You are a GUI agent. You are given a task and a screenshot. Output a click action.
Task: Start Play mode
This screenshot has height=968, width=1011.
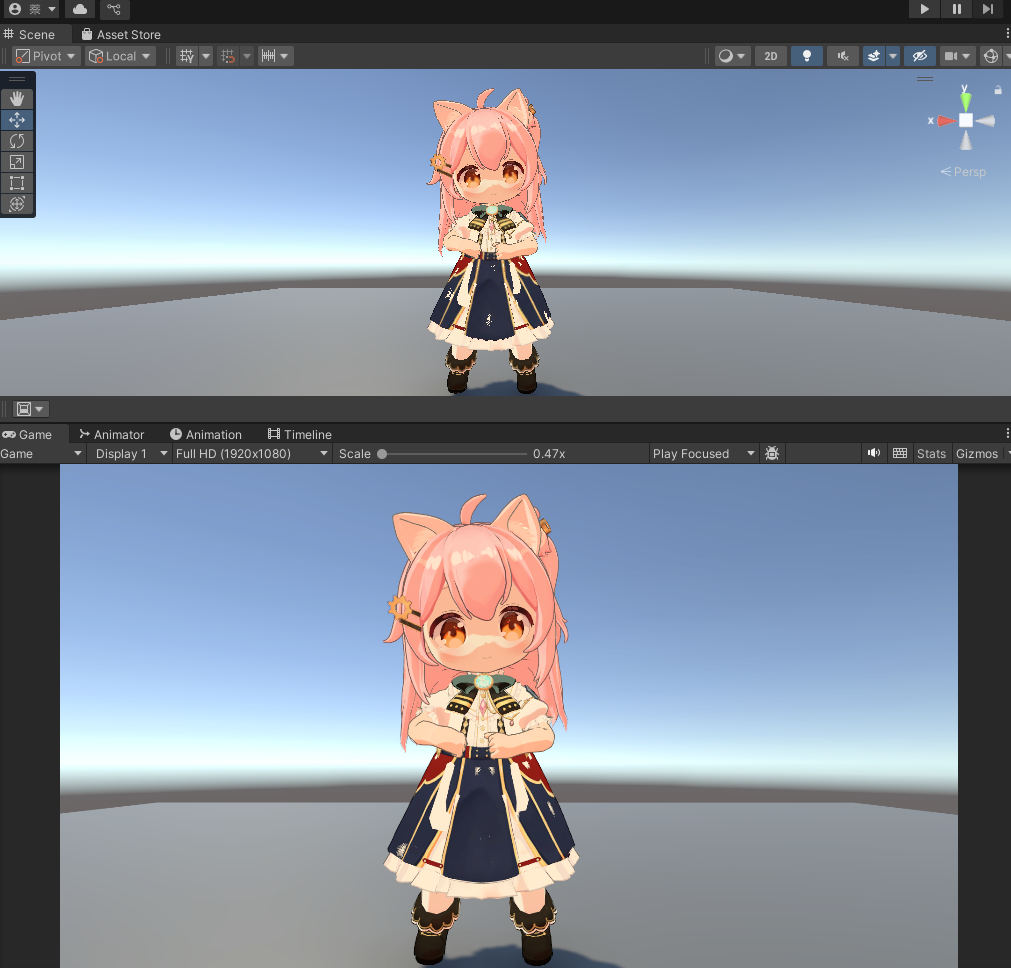924,9
